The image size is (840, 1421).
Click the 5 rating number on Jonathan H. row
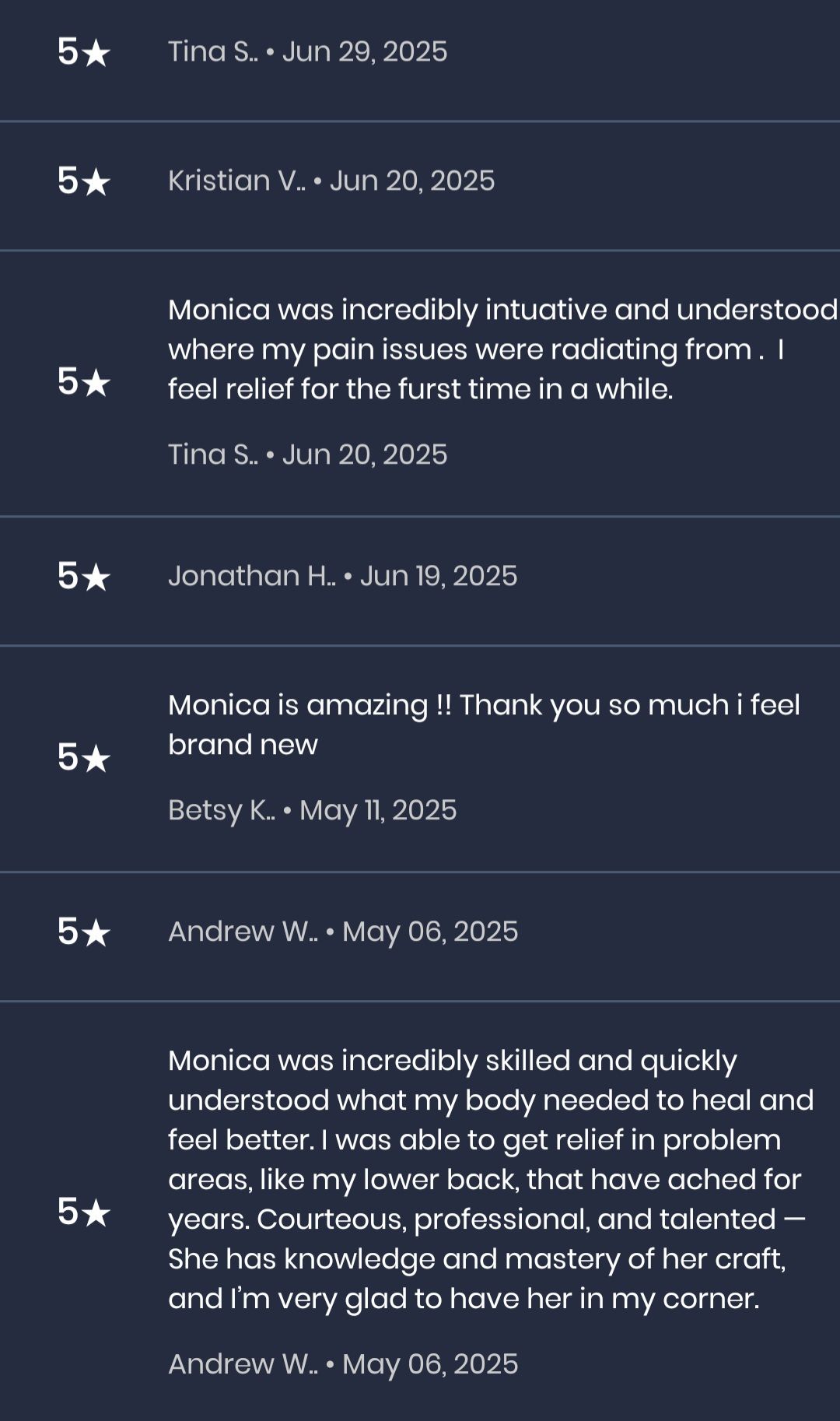(x=68, y=577)
